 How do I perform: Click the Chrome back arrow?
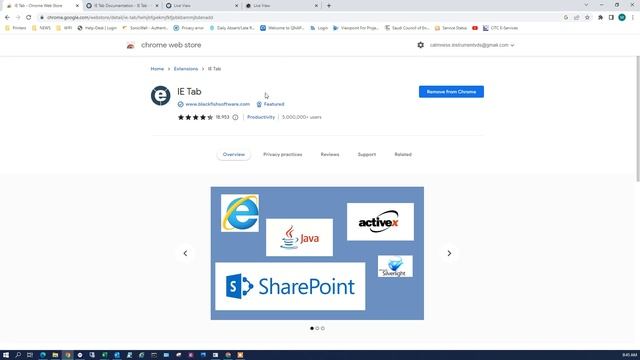tap(7, 18)
